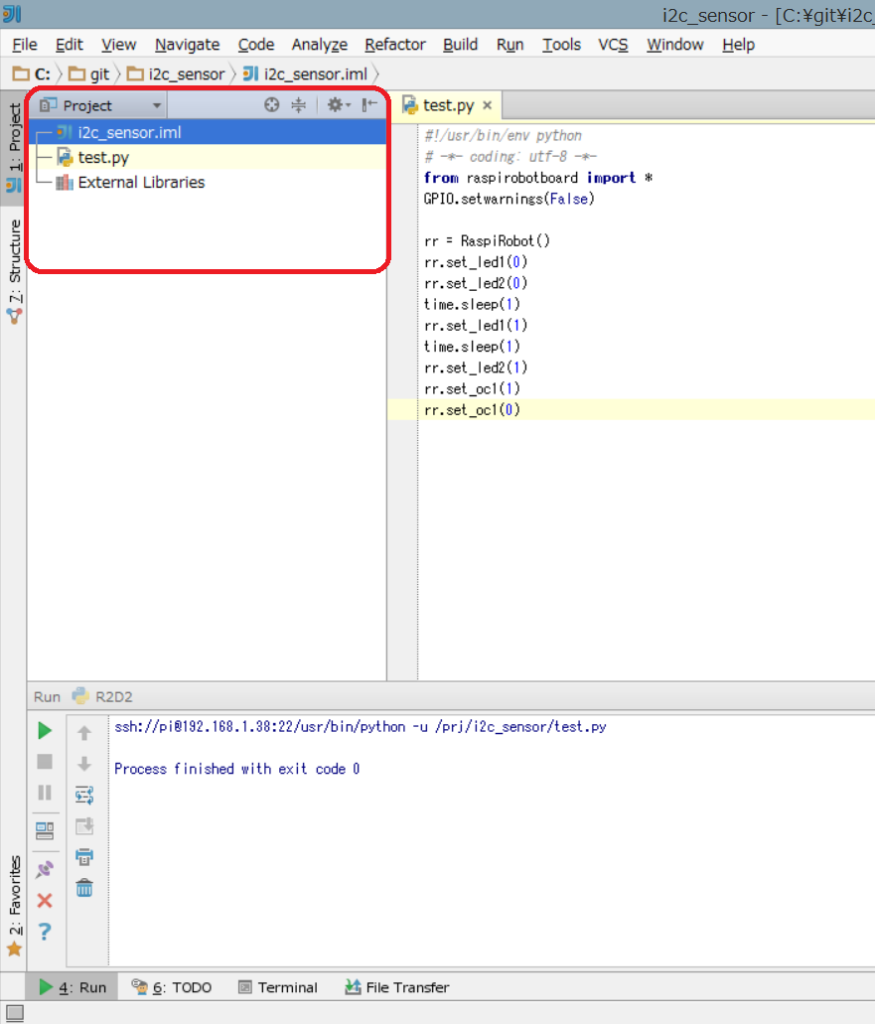Print console output via printer icon
This screenshot has height=1024, width=875.
pos(85,856)
